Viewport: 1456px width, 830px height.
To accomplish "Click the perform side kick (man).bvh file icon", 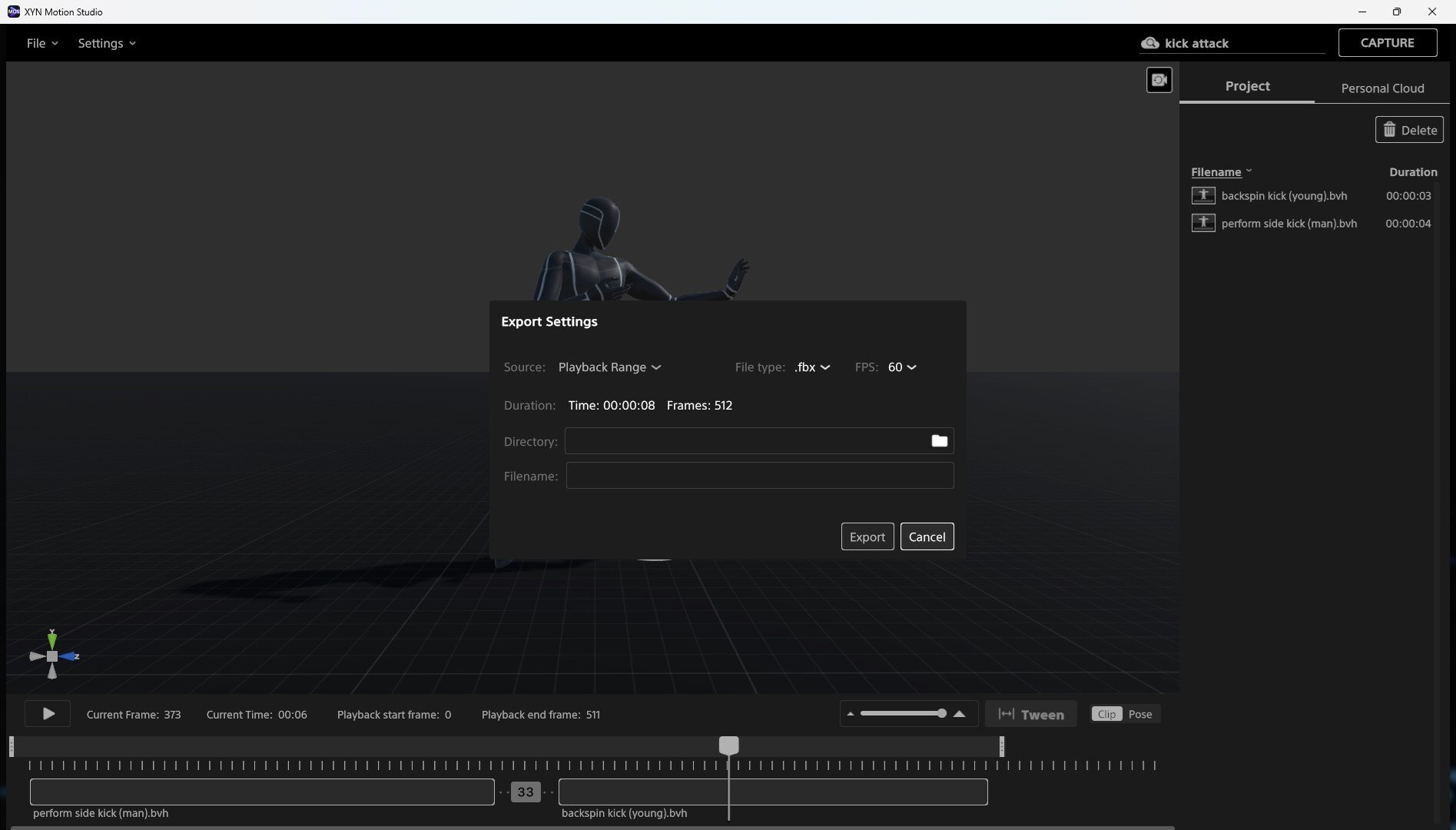I will pyautogui.click(x=1202, y=224).
